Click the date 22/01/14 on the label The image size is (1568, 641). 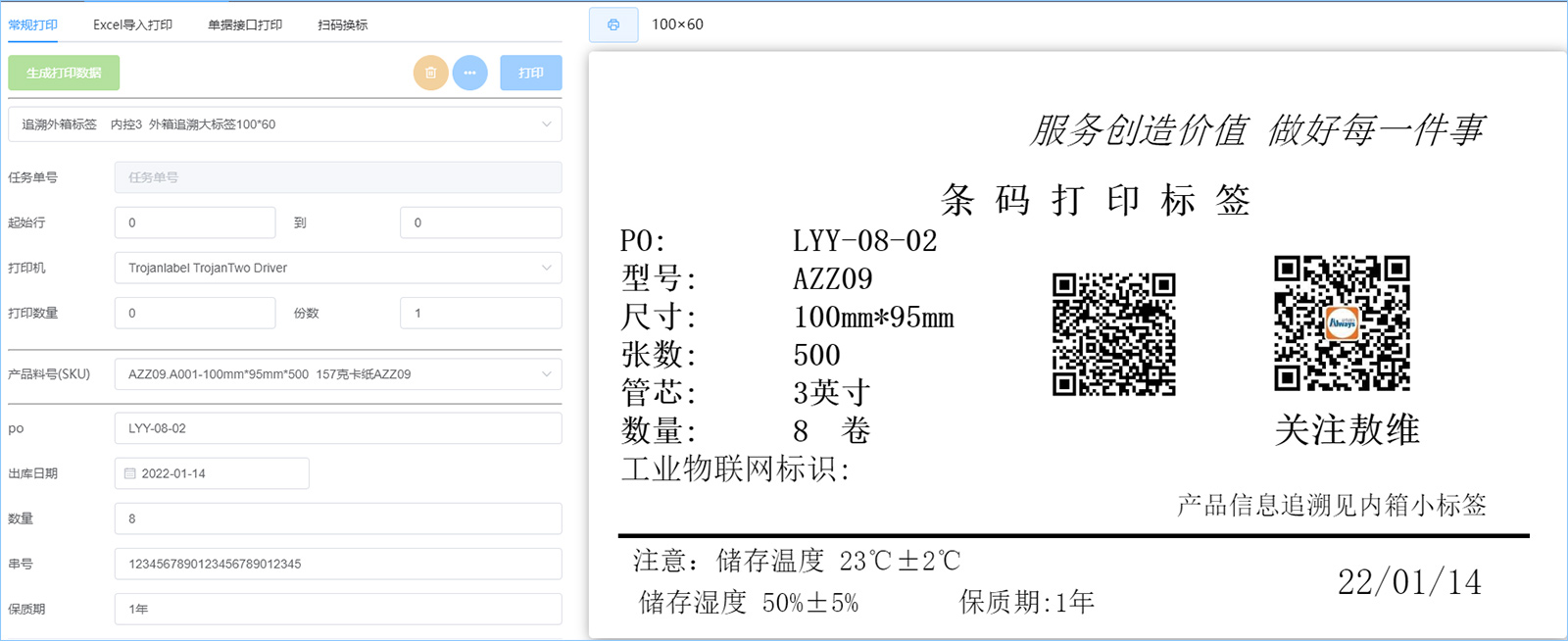(1410, 582)
